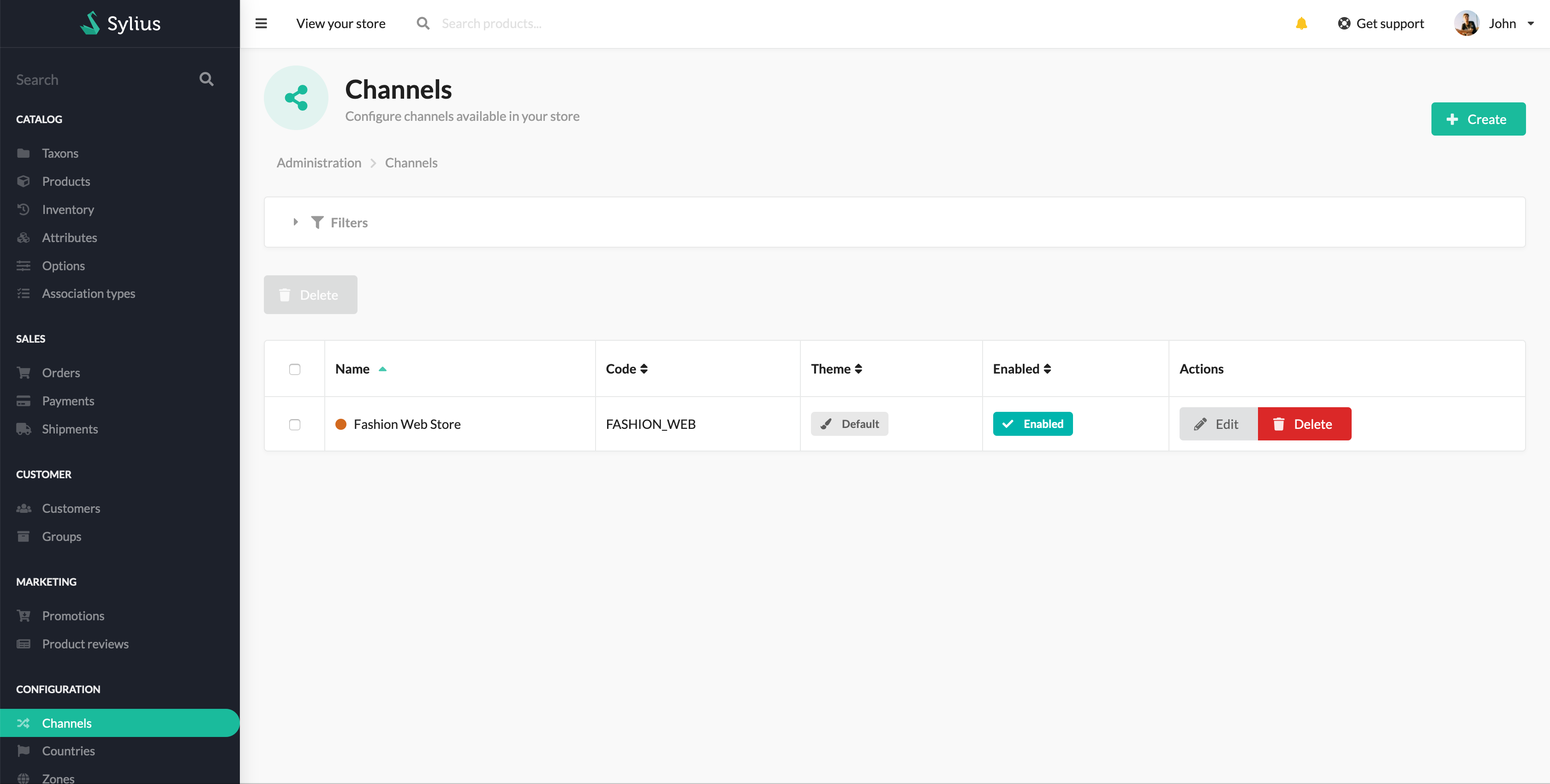Expand the Filters panel arrow
This screenshot has width=1550, height=784.
click(295, 222)
